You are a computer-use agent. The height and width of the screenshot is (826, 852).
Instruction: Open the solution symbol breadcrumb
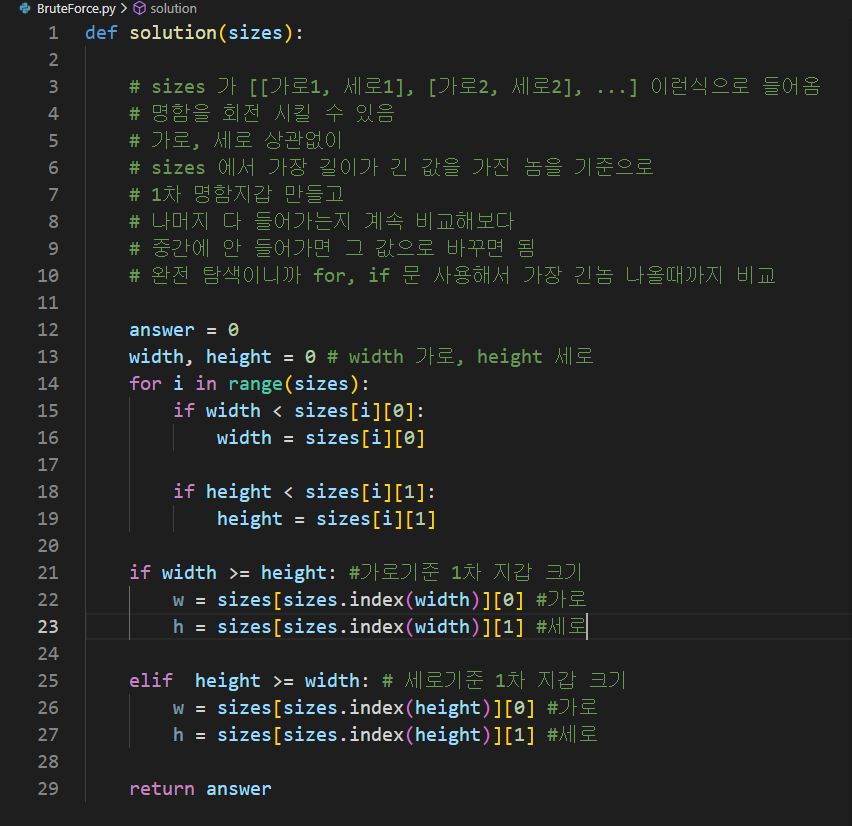click(173, 9)
